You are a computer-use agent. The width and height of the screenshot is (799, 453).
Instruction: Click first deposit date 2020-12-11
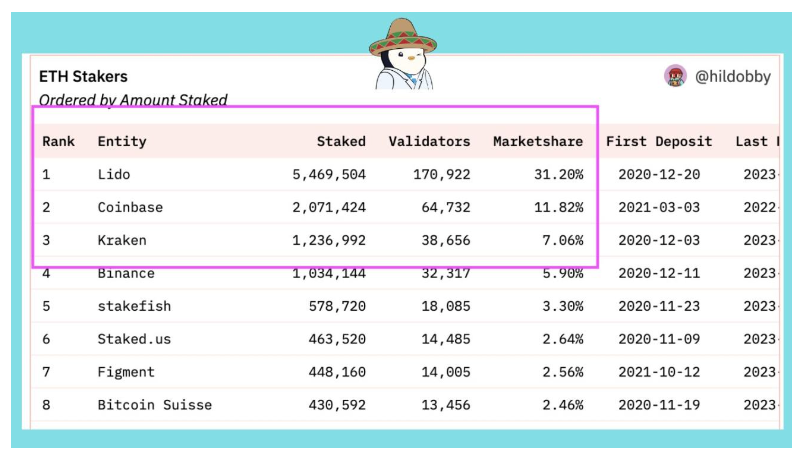659,273
